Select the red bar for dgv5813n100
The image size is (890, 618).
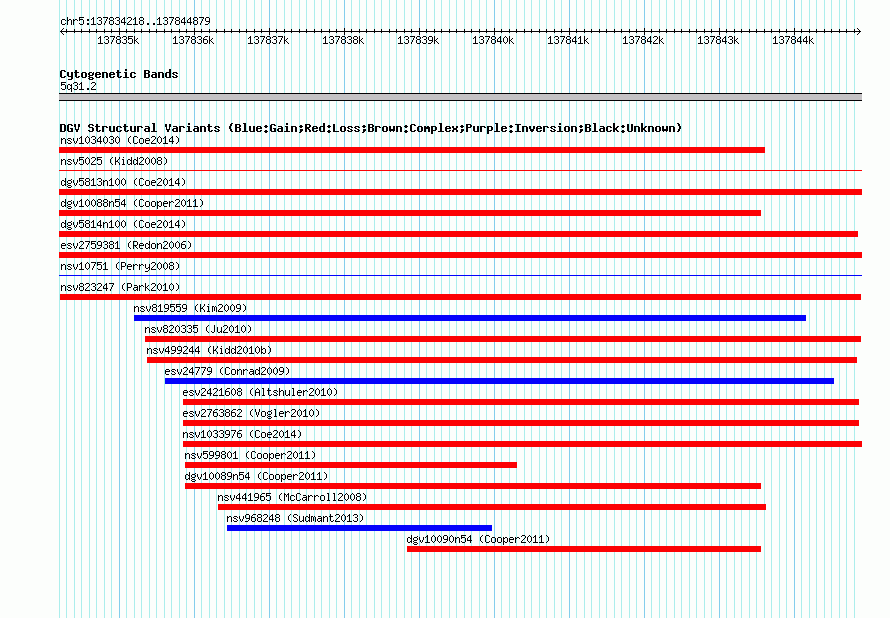pos(460,192)
